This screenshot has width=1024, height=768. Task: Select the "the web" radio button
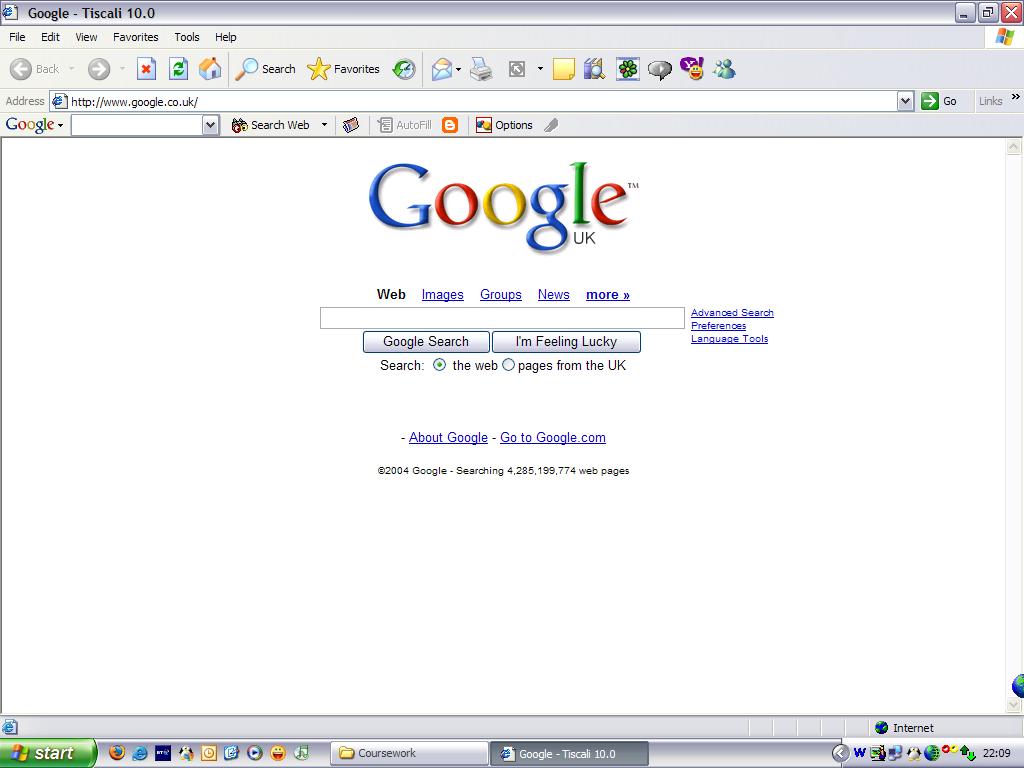[x=440, y=365]
